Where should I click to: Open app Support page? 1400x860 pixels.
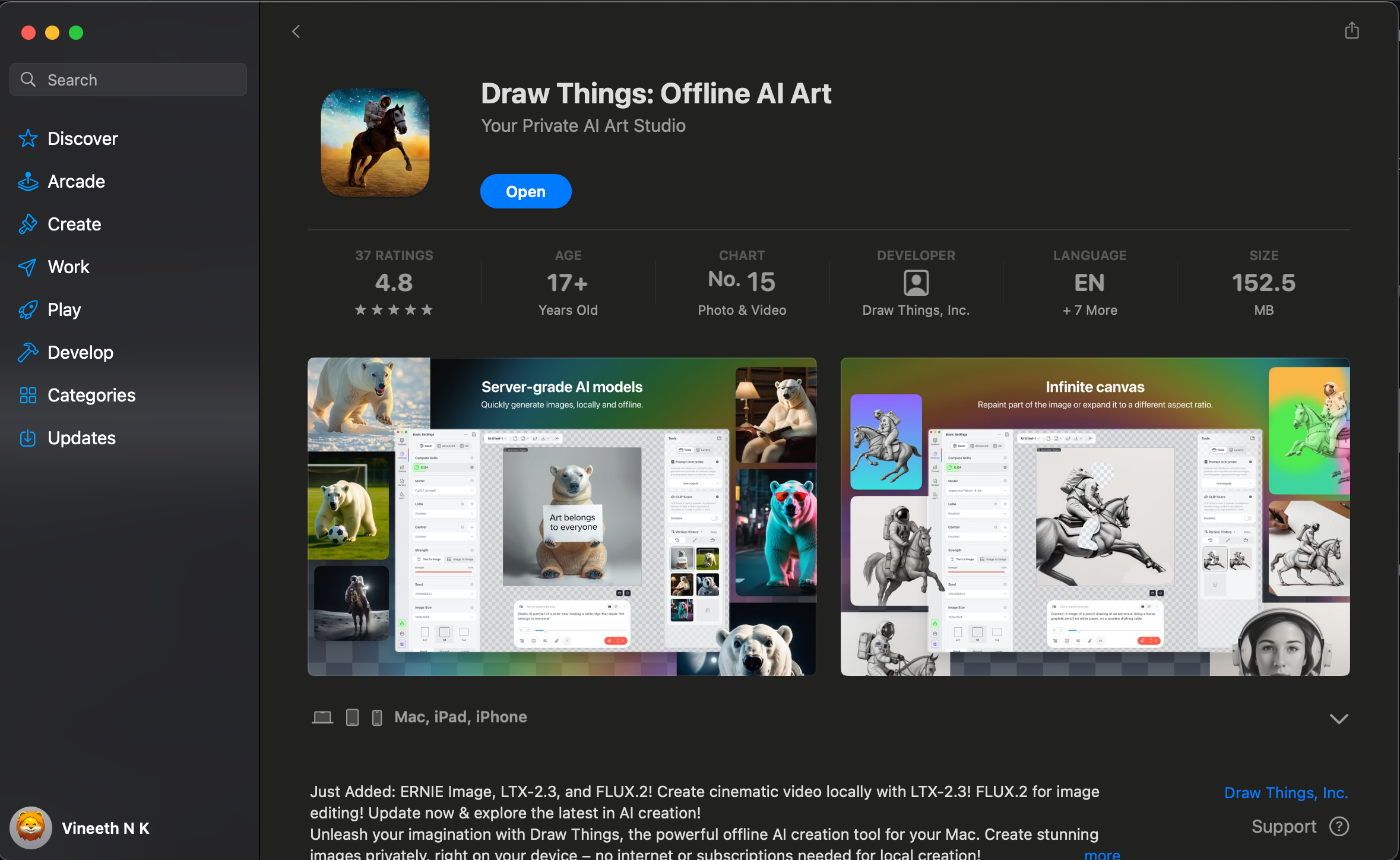[x=1284, y=826]
